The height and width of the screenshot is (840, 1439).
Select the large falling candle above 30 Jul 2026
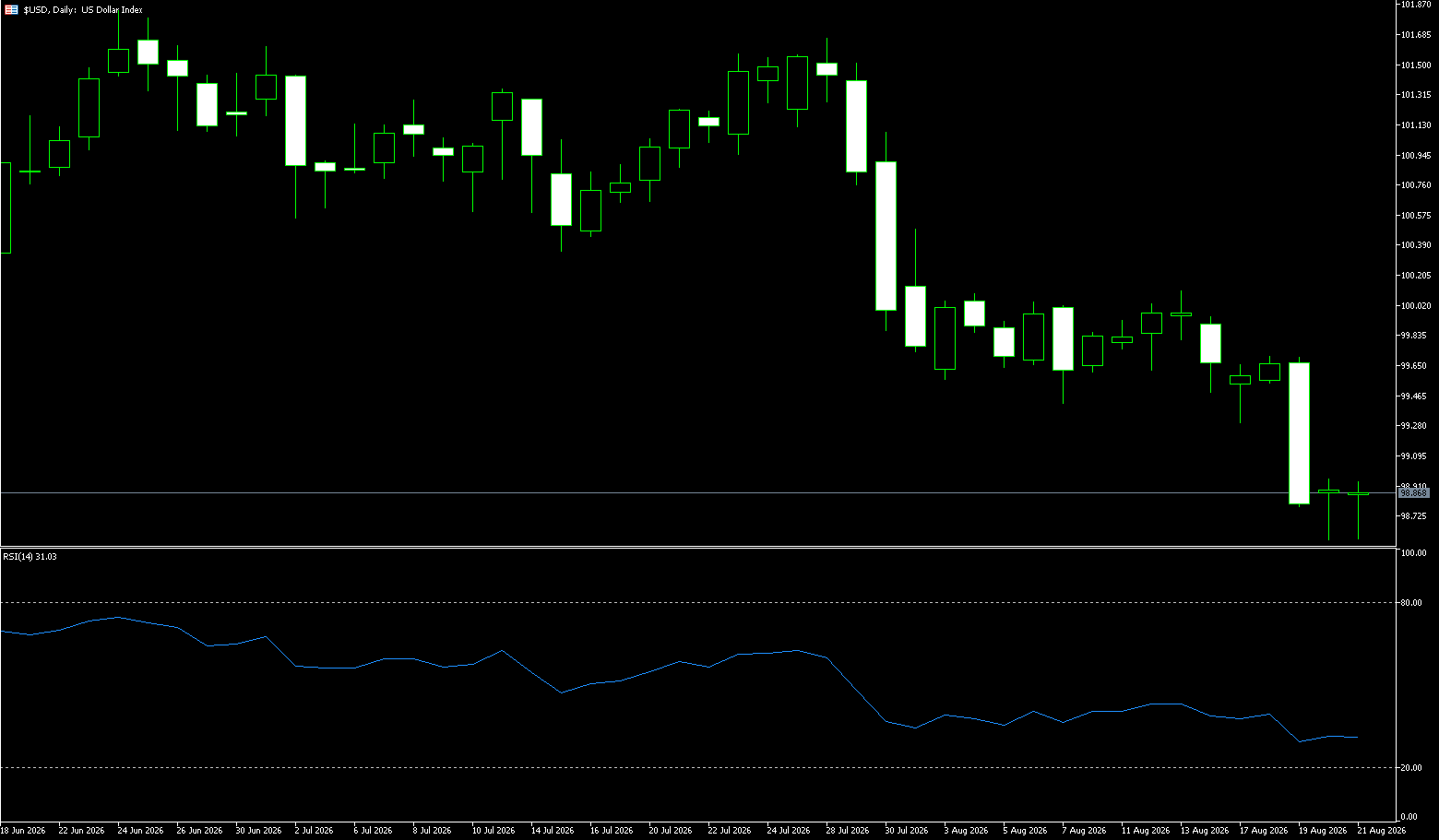[886, 236]
